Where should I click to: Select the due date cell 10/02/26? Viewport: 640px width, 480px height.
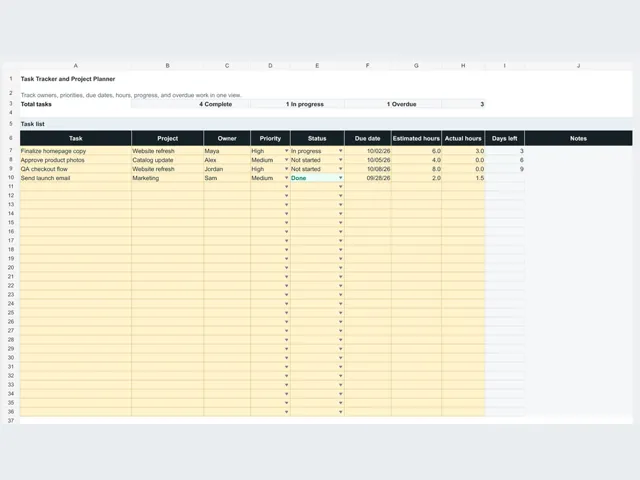click(x=368, y=151)
